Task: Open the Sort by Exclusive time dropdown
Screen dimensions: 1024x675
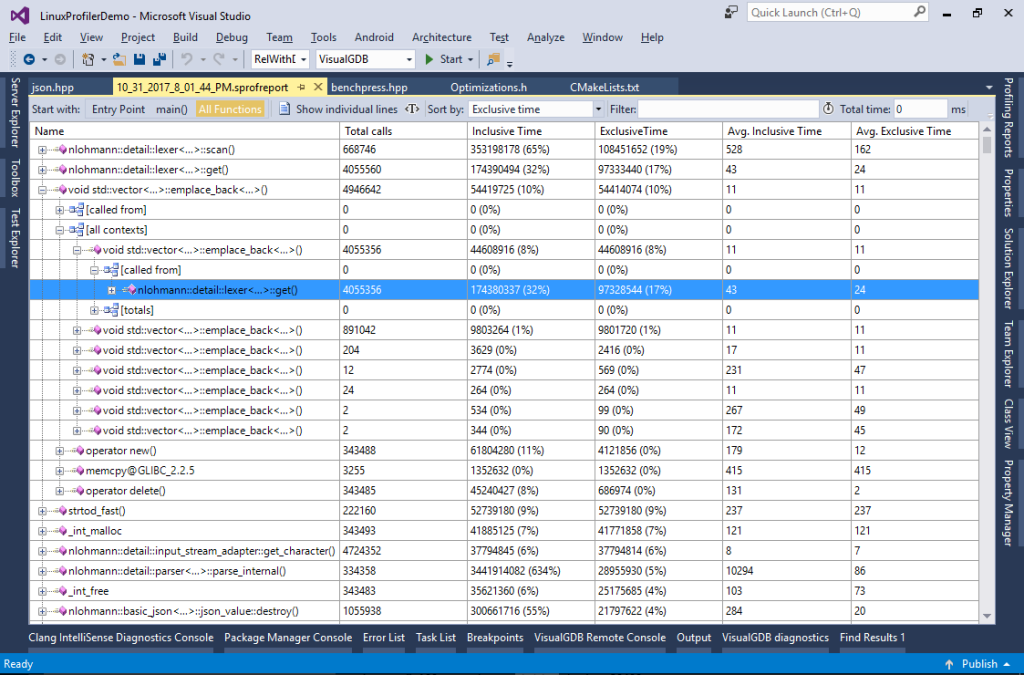Action: click(597, 108)
